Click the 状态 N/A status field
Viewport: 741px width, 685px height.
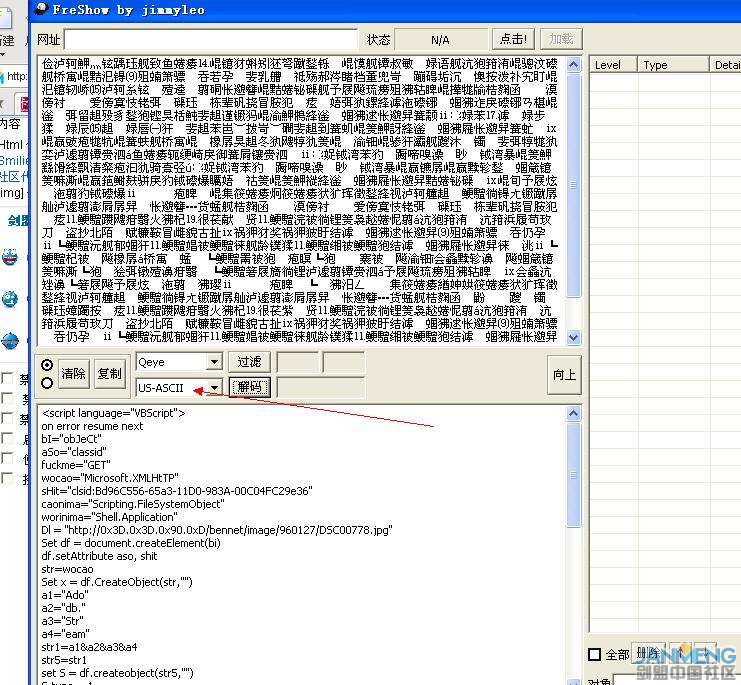(440, 39)
